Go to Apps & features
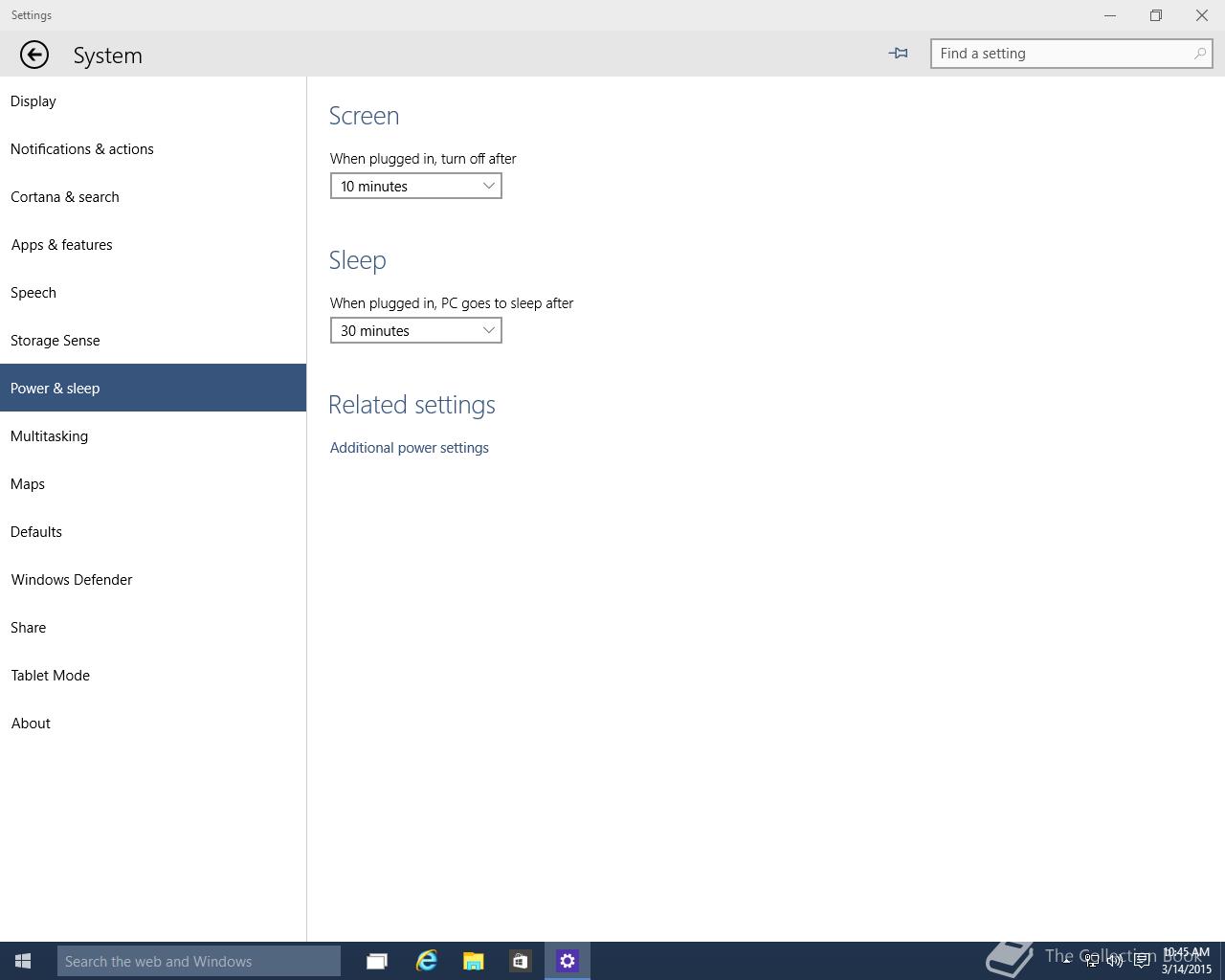1225x980 pixels. (x=153, y=244)
